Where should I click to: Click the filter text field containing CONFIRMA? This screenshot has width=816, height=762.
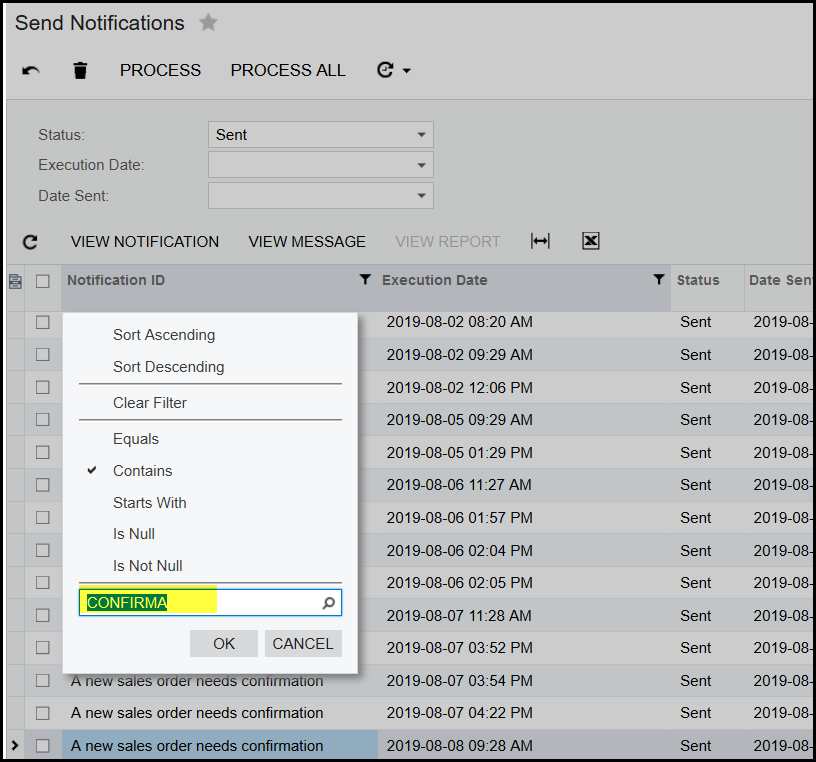200,602
